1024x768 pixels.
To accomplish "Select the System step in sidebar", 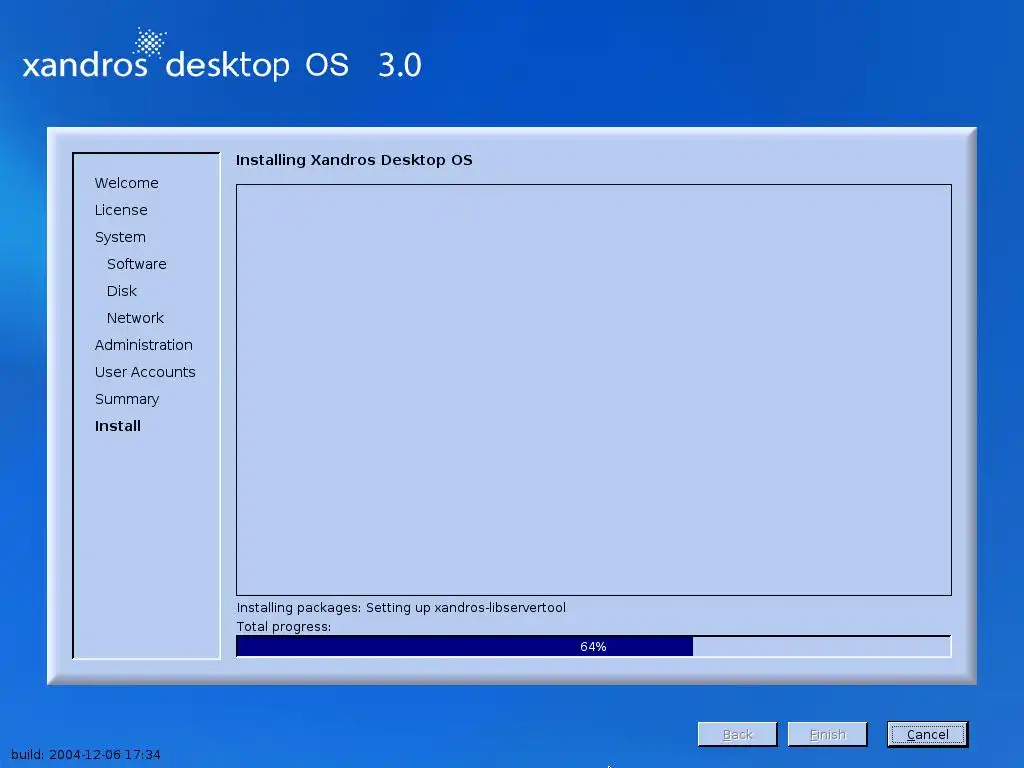I will tap(120, 237).
